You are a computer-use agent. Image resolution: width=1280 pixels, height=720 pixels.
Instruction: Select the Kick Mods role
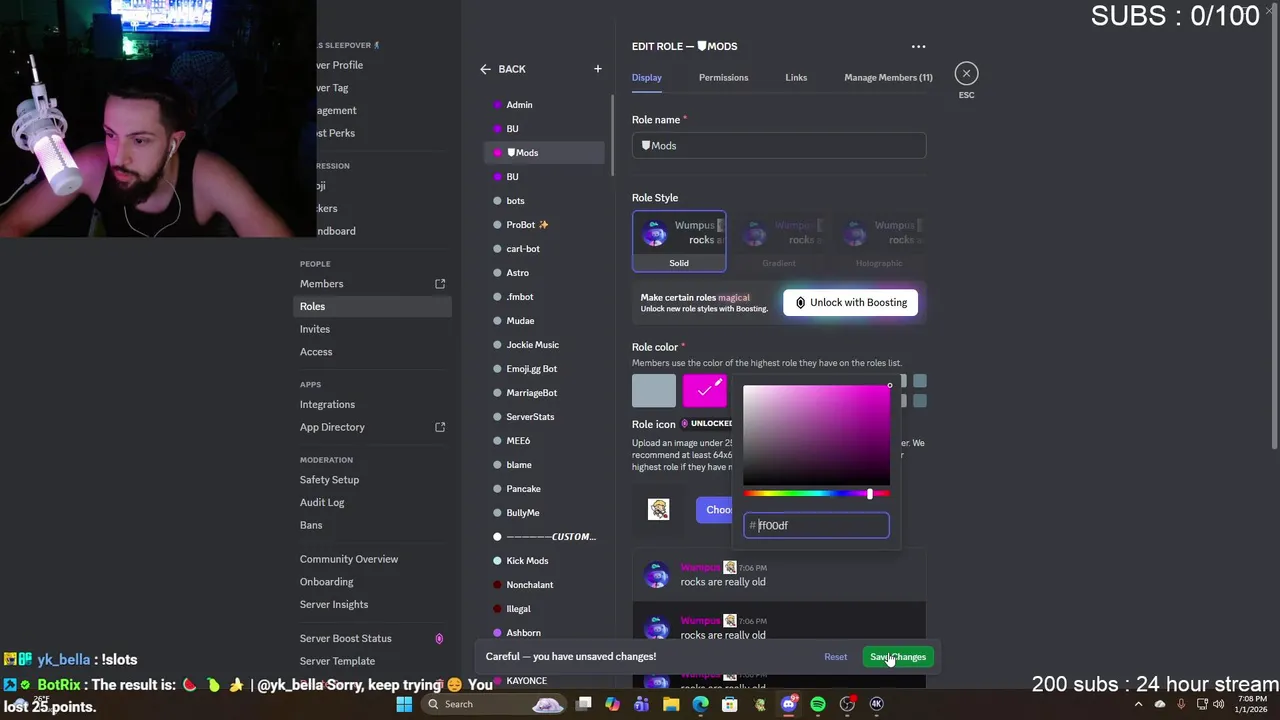coord(545,561)
